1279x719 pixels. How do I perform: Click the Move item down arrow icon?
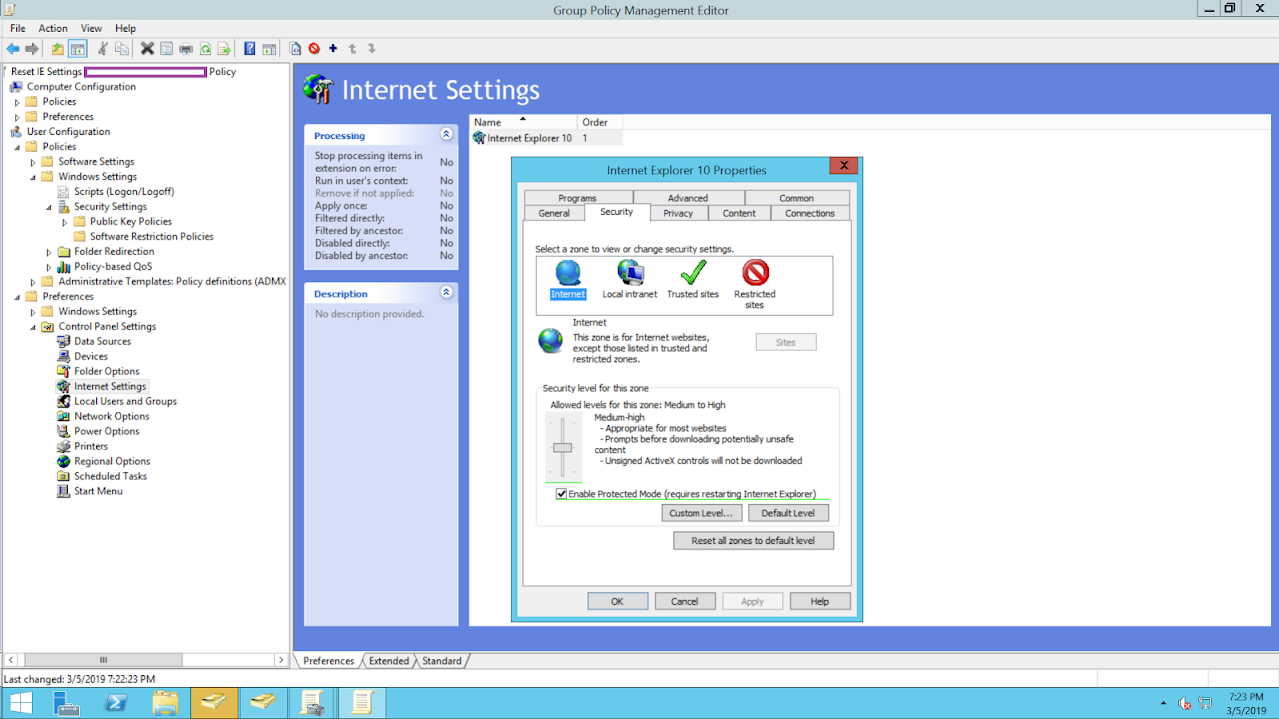(x=371, y=49)
